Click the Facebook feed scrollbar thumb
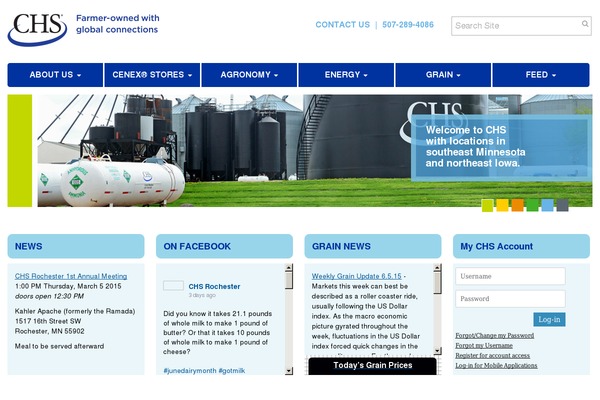 coord(289,280)
